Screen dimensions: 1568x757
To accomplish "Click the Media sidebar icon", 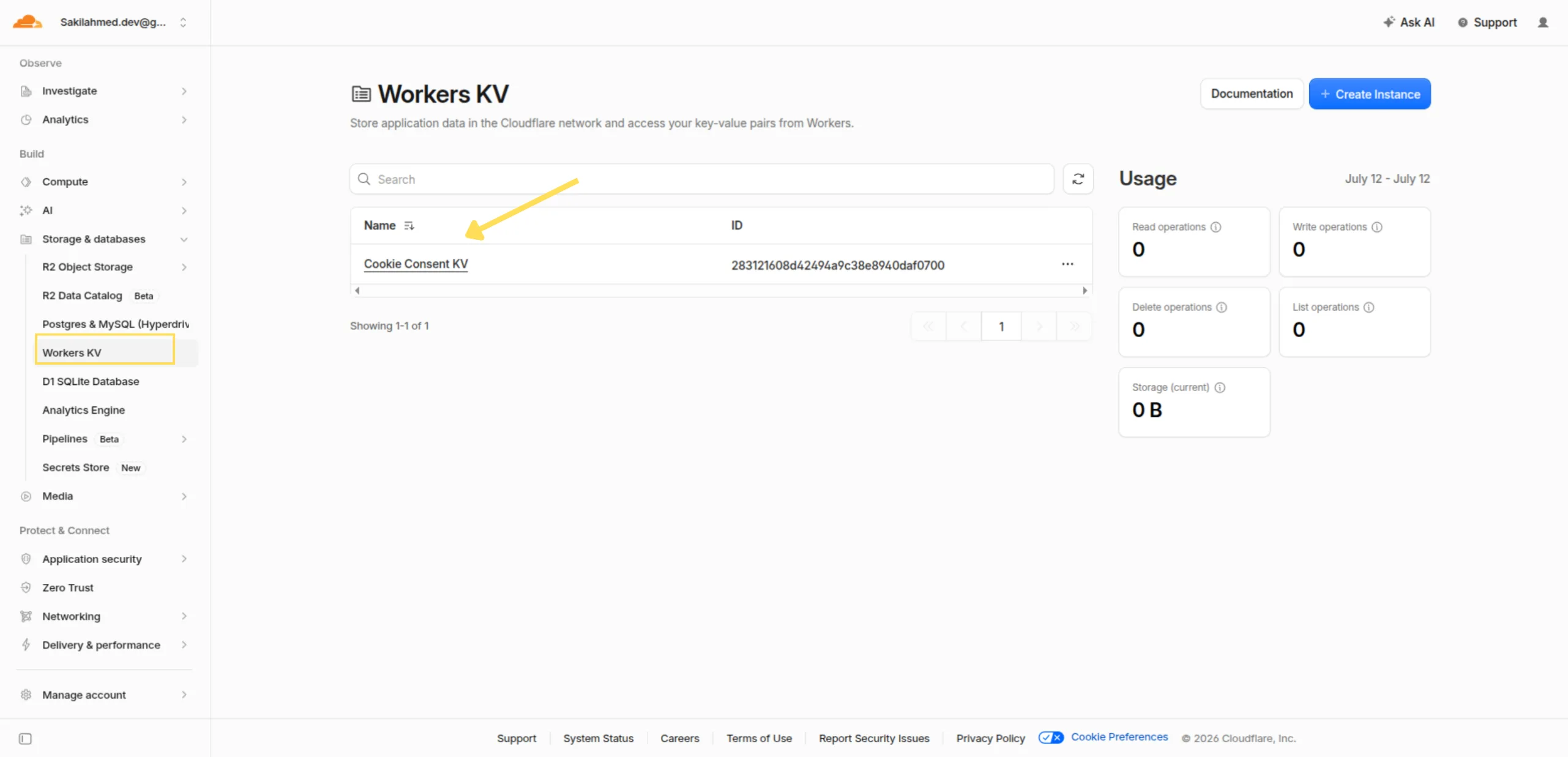I will coord(26,496).
